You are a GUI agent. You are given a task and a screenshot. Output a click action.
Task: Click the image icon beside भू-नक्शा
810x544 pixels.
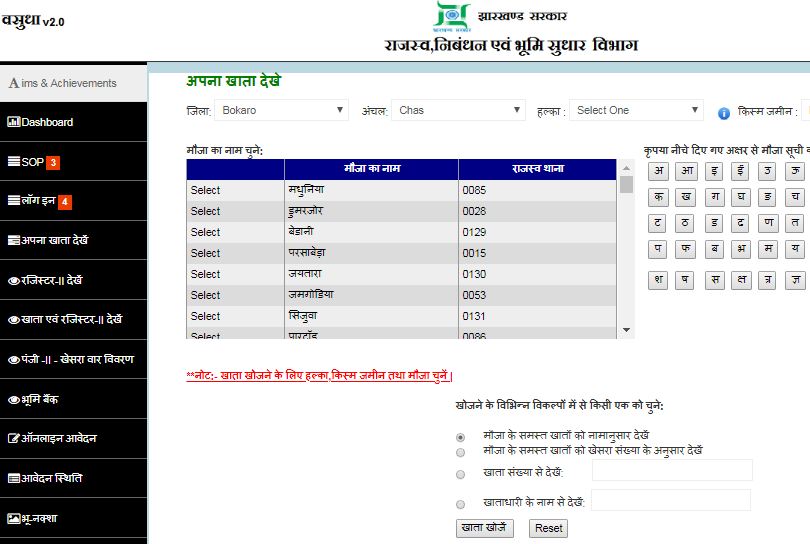13,518
